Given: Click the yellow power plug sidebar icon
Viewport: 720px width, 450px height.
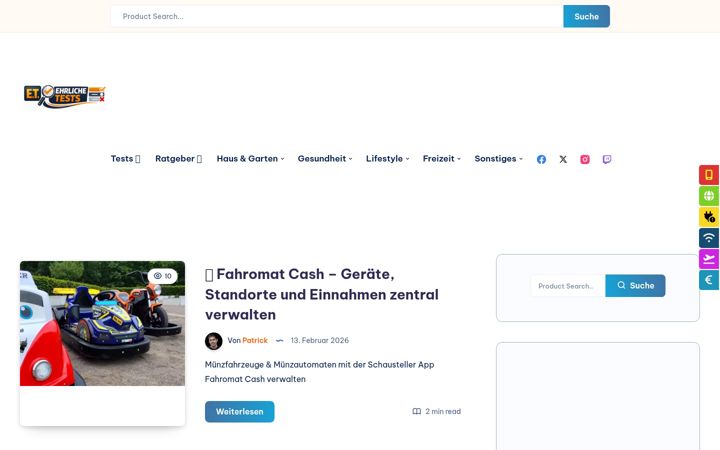Looking at the screenshot, I should pos(709,217).
